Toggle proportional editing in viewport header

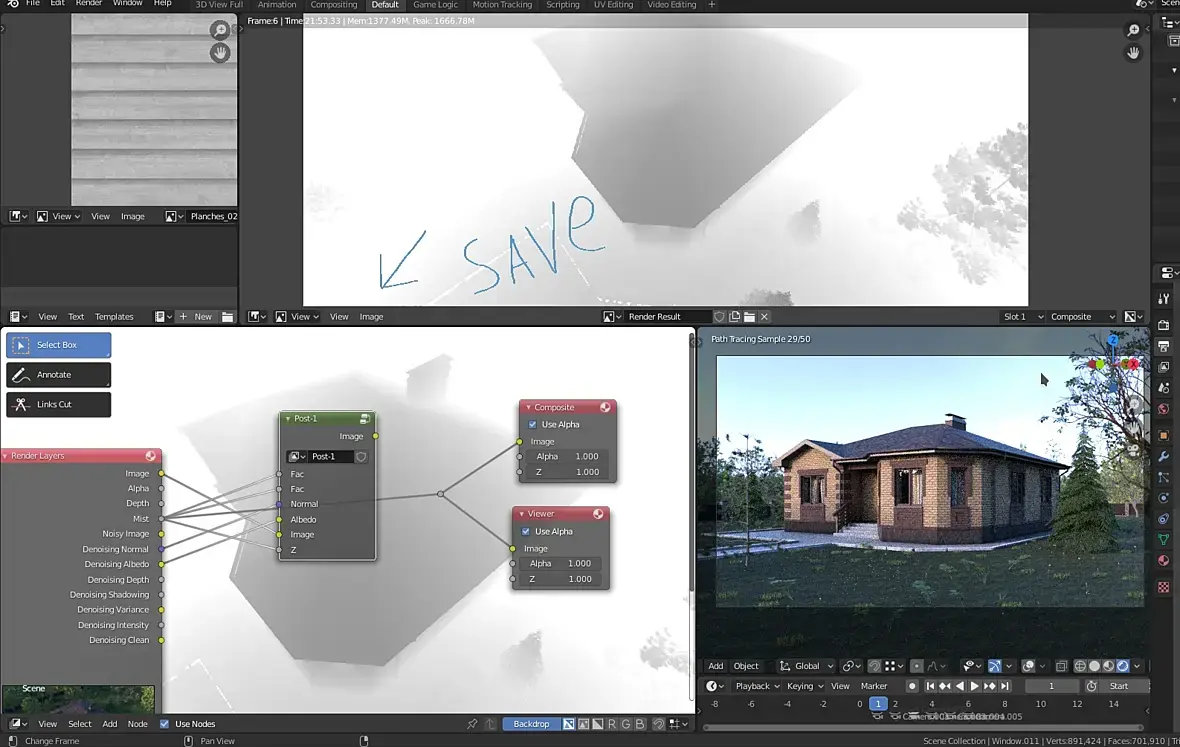tap(917, 666)
